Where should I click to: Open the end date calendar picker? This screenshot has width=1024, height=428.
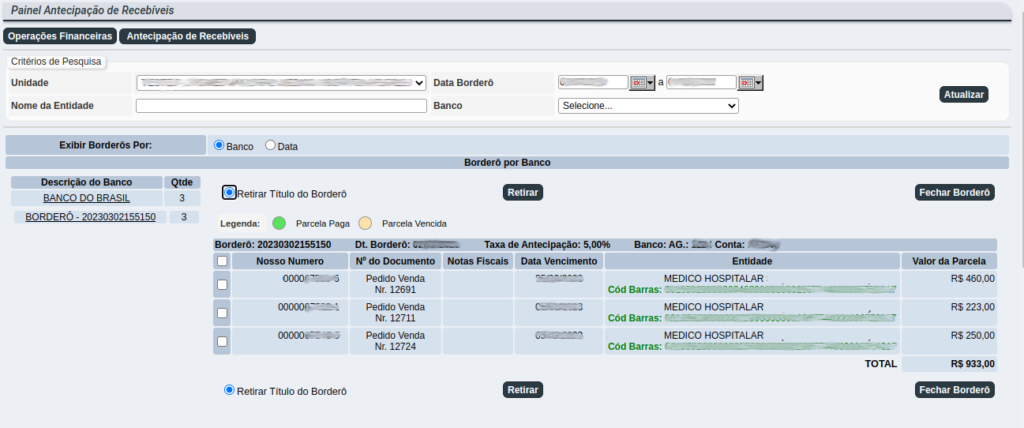751,82
